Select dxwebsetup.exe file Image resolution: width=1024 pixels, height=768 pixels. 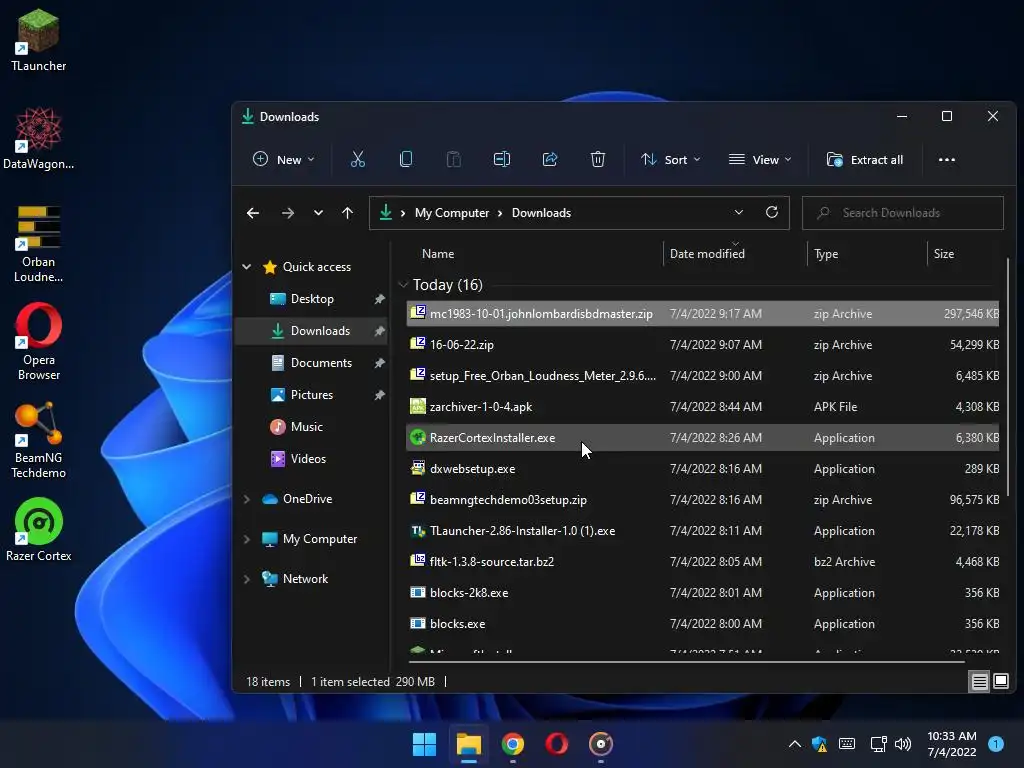point(703,468)
